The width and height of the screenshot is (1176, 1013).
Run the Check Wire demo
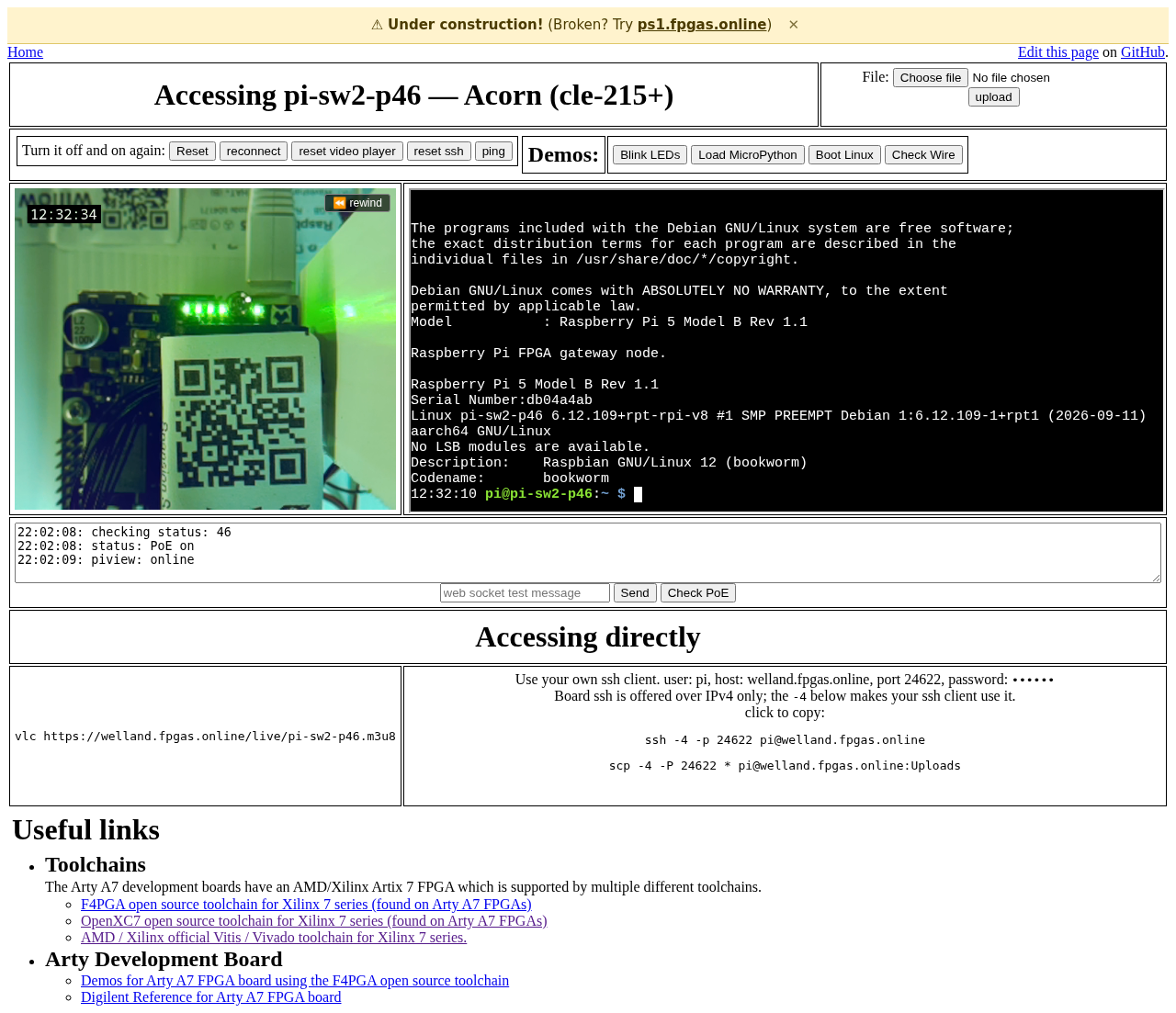[x=923, y=155]
